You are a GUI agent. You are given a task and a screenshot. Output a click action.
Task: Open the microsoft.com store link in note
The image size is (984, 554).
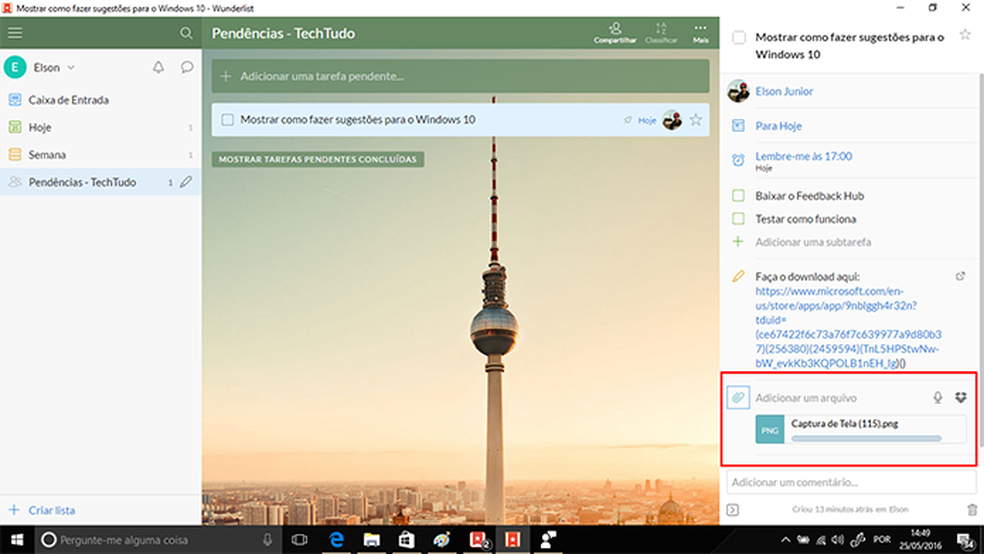point(848,327)
